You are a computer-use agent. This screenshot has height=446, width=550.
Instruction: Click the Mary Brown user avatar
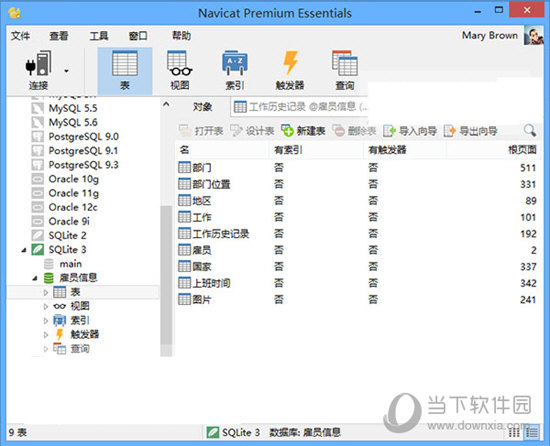pyautogui.click(x=534, y=35)
